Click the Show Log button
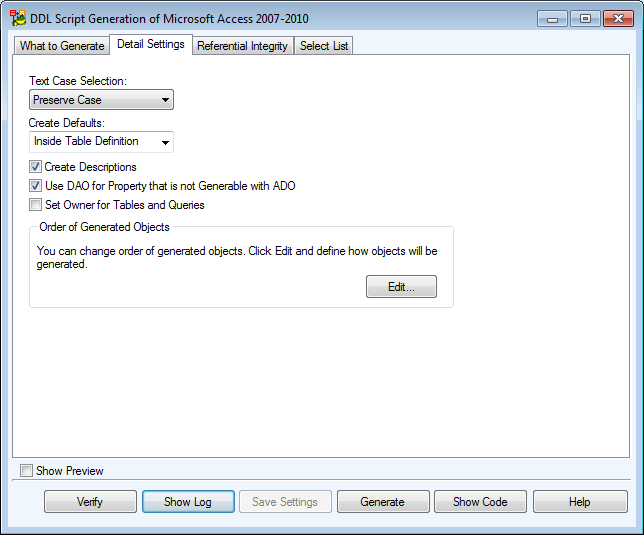The image size is (644, 535). pyautogui.click(x=188, y=502)
